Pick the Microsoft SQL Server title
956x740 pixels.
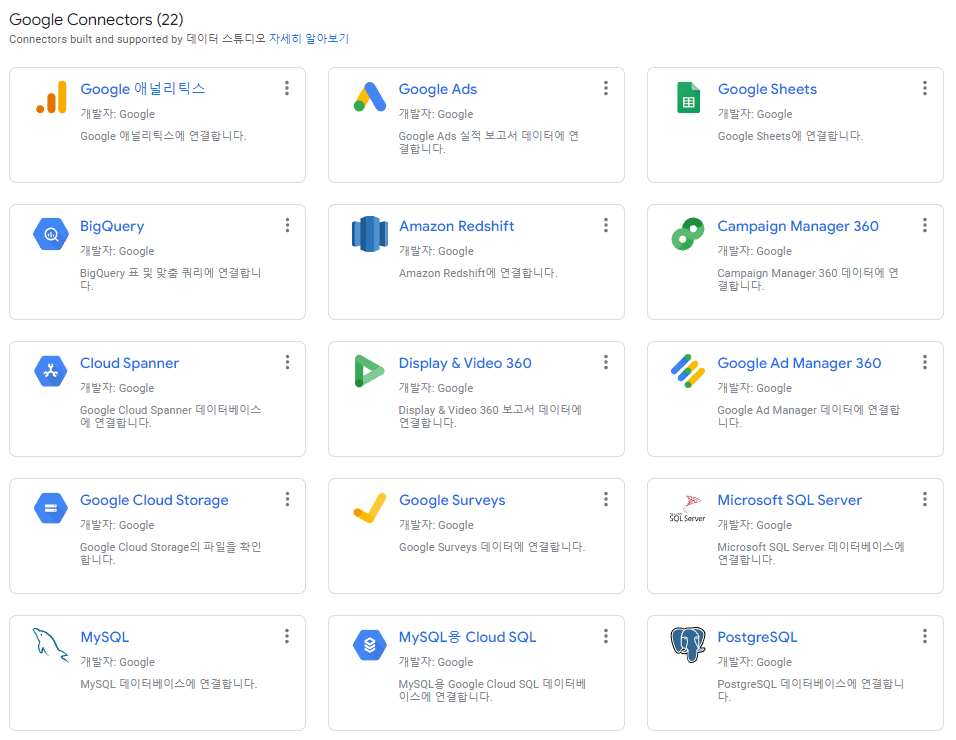pos(790,500)
